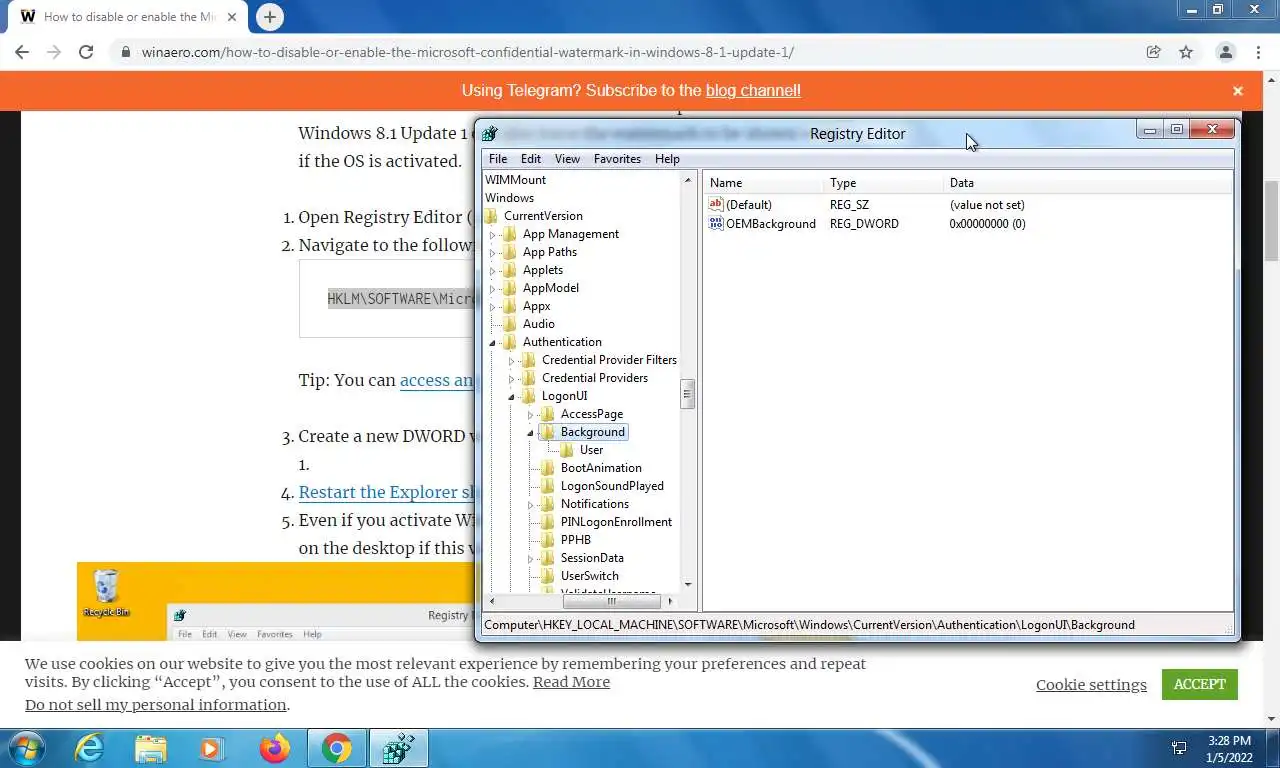This screenshot has height=768, width=1280.
Task: Click the OEMBackground DWORD value icon
Action: click(x=716, y=223)
